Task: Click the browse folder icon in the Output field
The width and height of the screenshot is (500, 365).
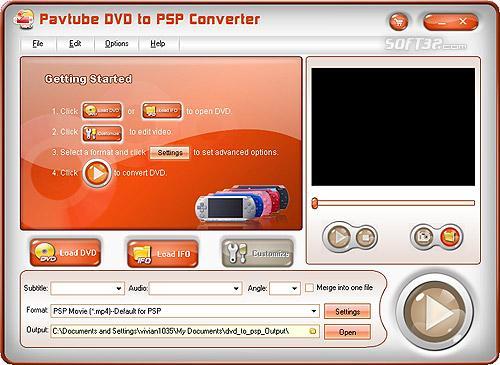Action: pyautogui.click(x=312, y=331)
